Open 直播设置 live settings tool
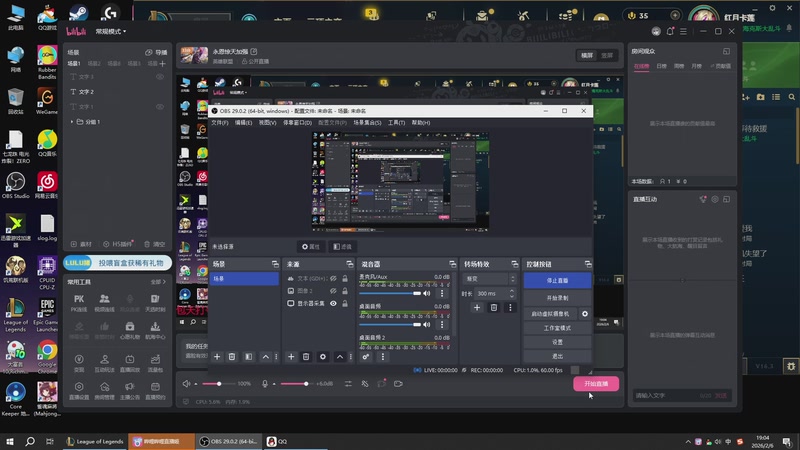800x450 pixels. coord(79,391)
